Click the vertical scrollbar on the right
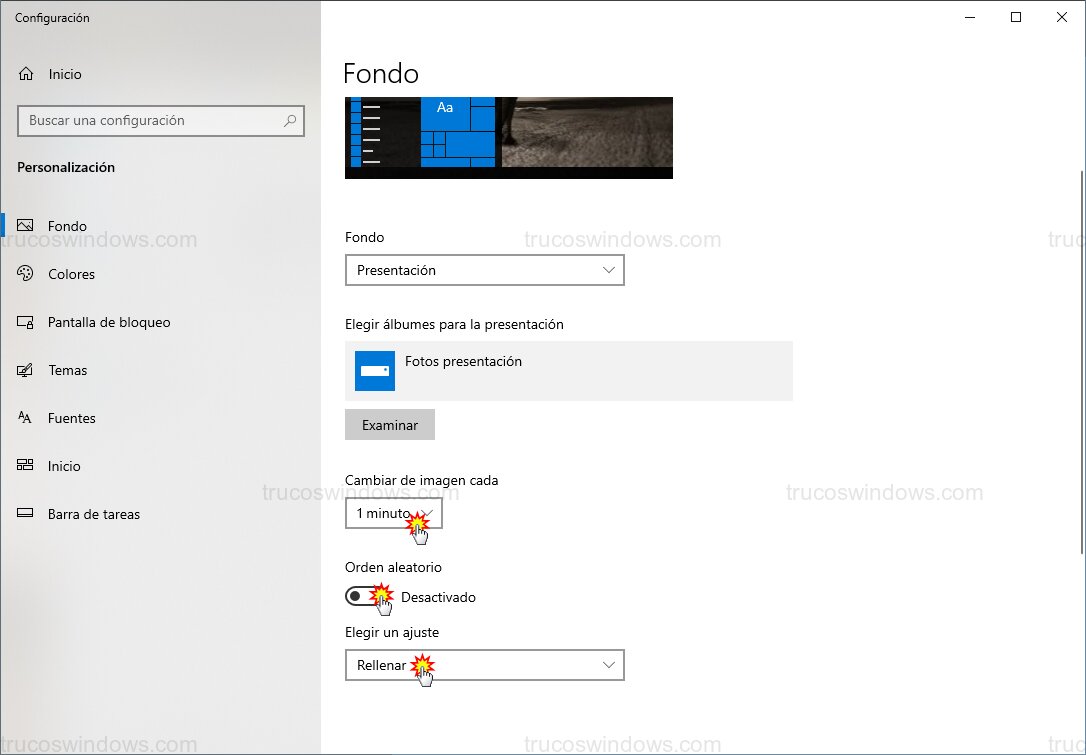Screen dimensions: 1086x755 coord(1079,360)
